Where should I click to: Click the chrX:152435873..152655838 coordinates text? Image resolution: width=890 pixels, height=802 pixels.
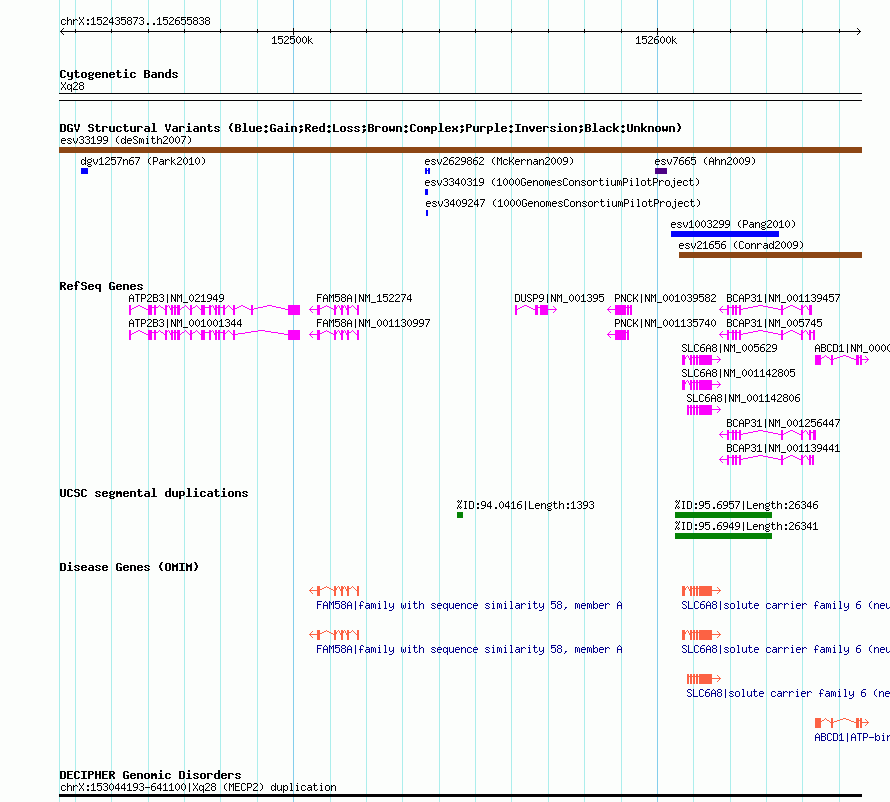click(x=135, y=21)
